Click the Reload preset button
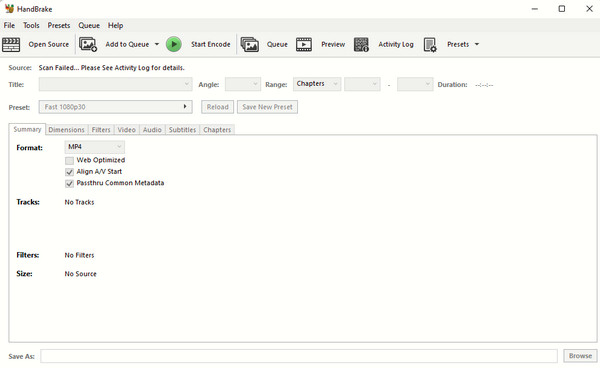Screen dimensions: 600x368 point(217,107)
